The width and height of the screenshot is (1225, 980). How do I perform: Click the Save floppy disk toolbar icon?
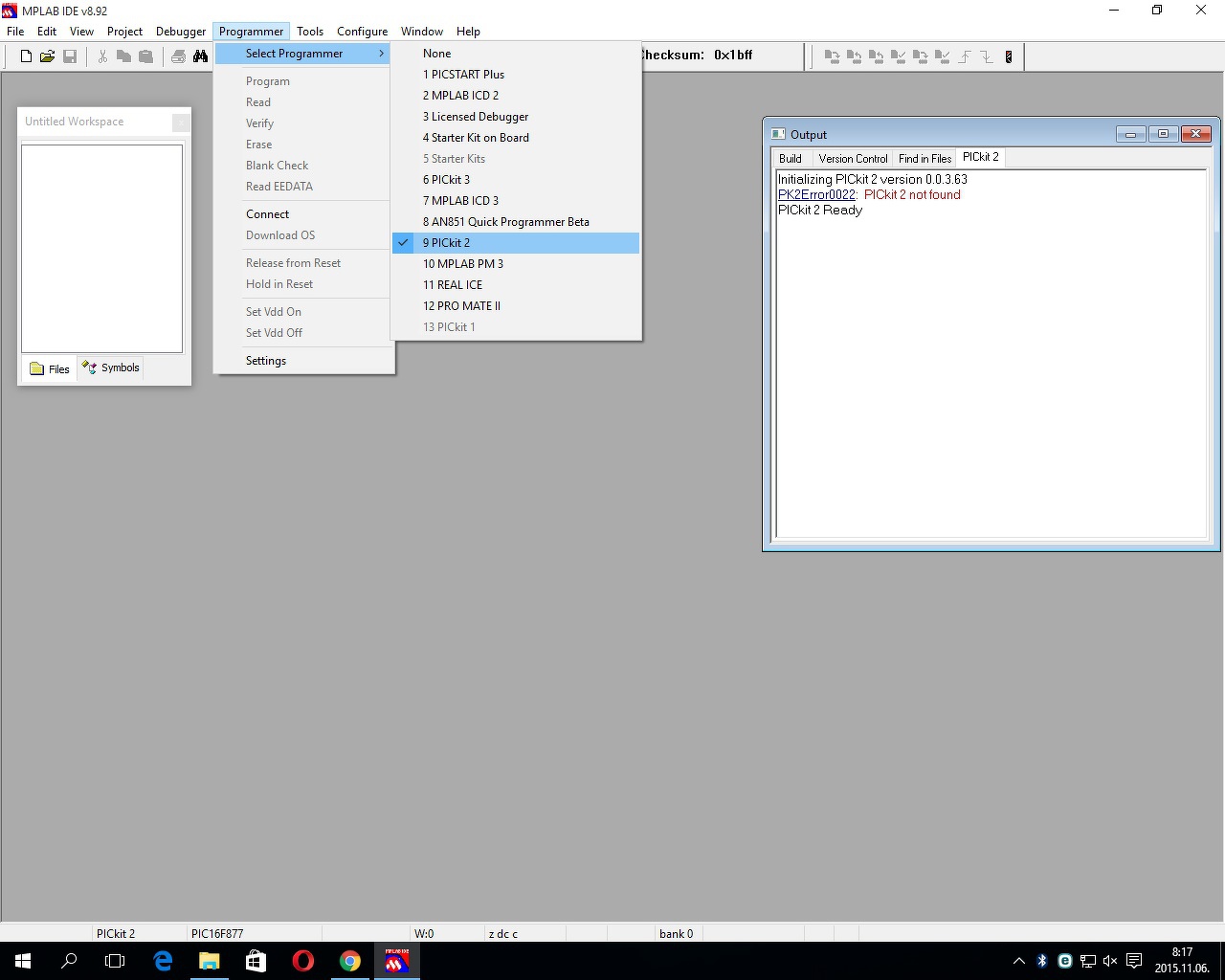pyautogui.click(x=70, y=56)
